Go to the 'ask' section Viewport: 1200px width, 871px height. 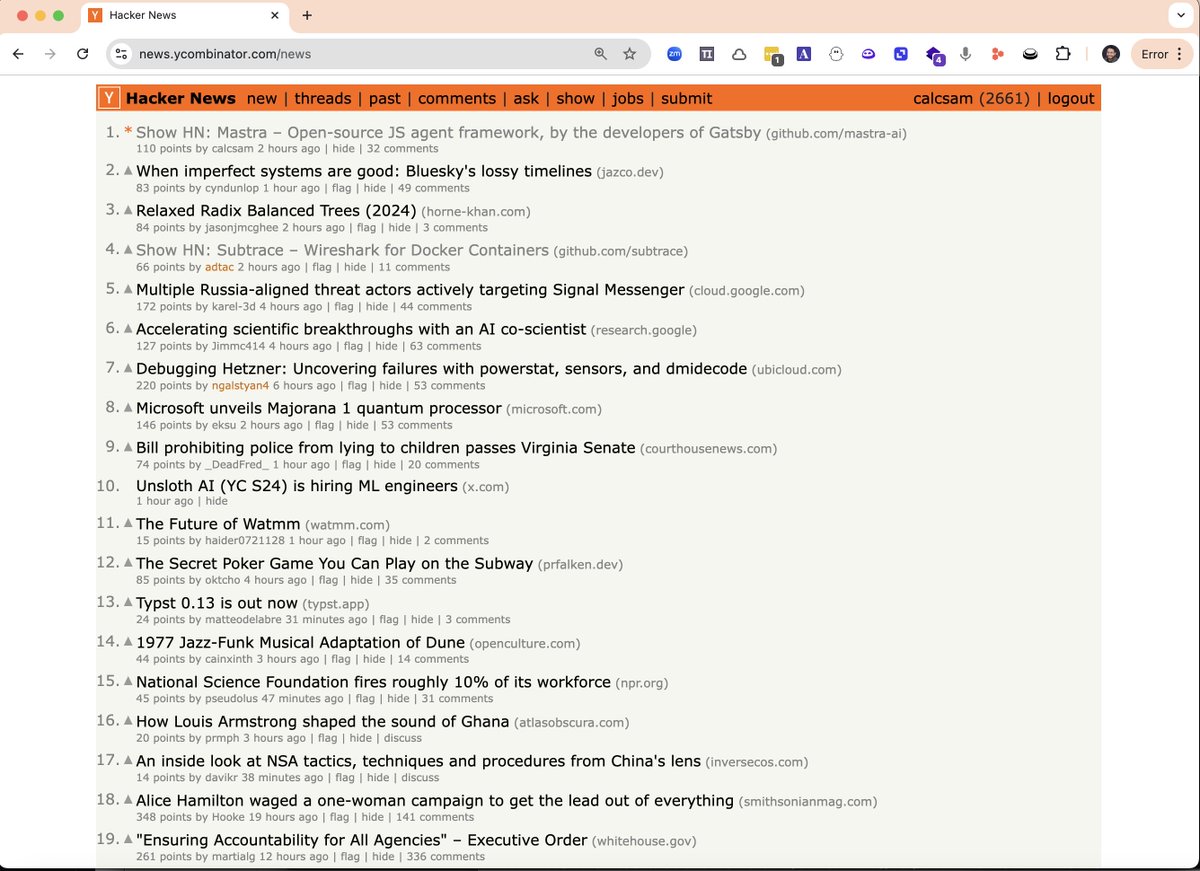click(526, 98)
